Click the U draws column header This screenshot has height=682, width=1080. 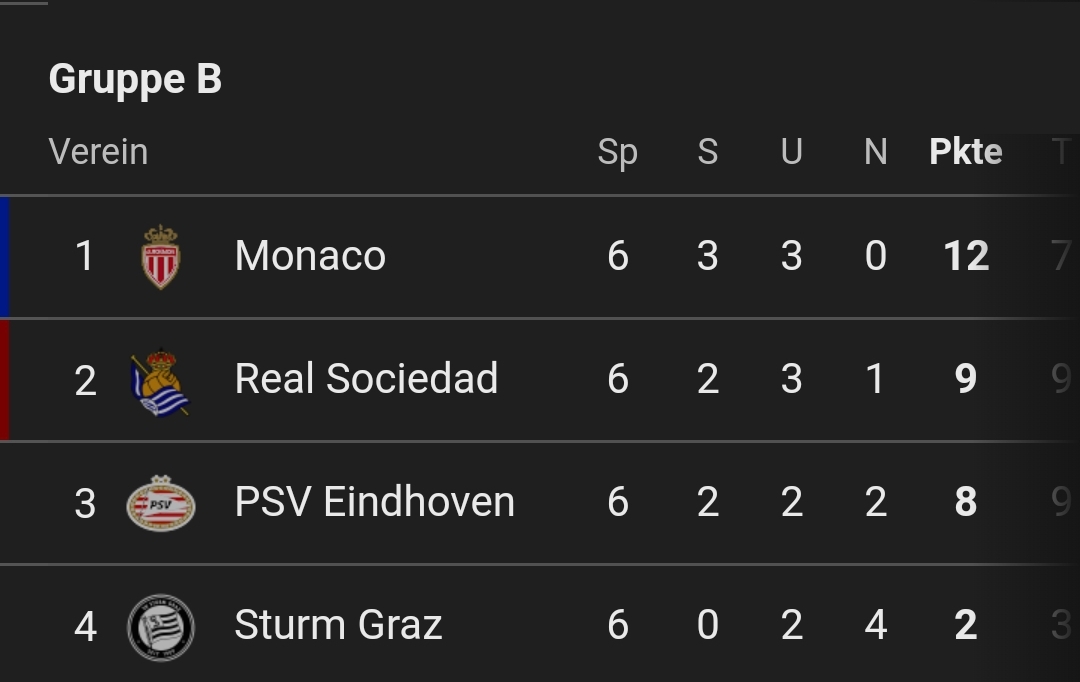click(x=791, y=152)
